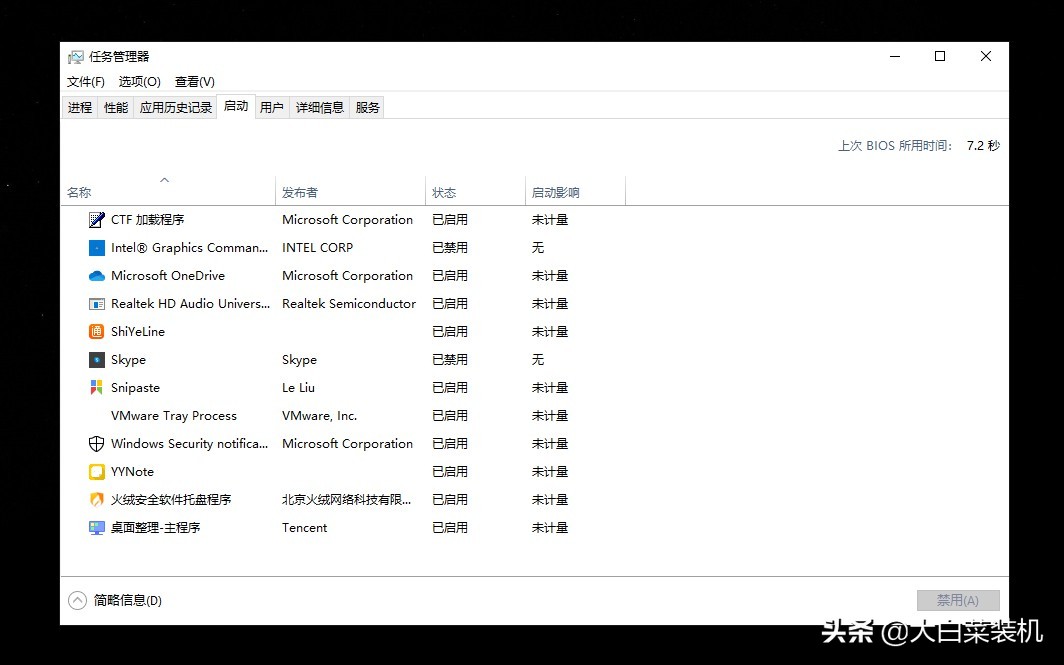Click the 7.2 秒 BIOS time value
Screen dimensions: 1064x665
983,146
